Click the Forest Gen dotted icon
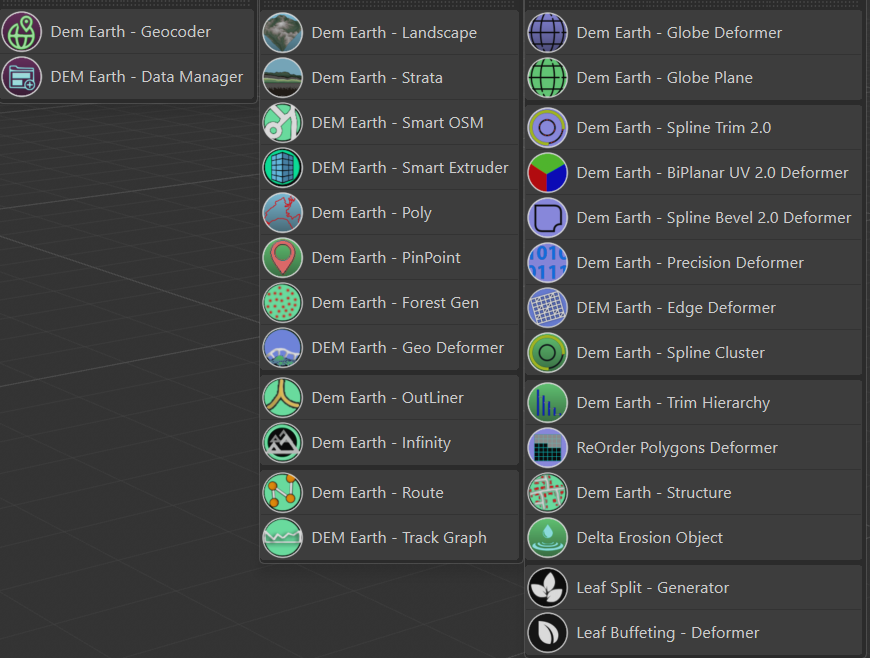This screenshot has width=870, height=658. coord(282,303)
